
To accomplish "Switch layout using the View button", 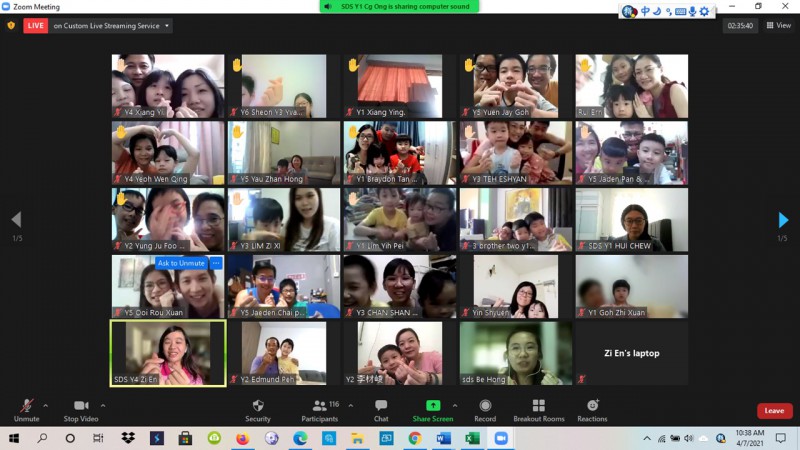I will click(778, 25).
